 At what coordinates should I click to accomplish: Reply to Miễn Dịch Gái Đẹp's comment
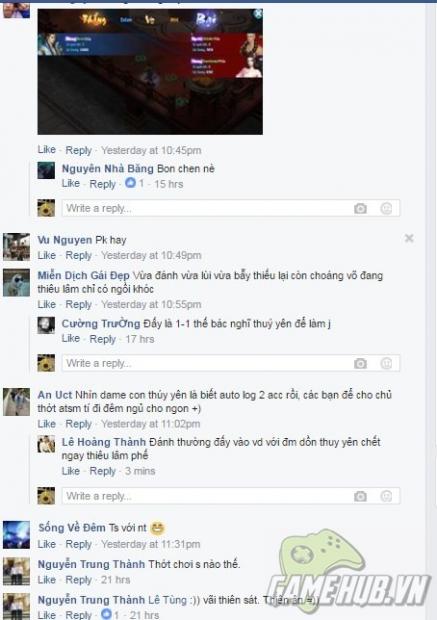(x=78, y=304)
